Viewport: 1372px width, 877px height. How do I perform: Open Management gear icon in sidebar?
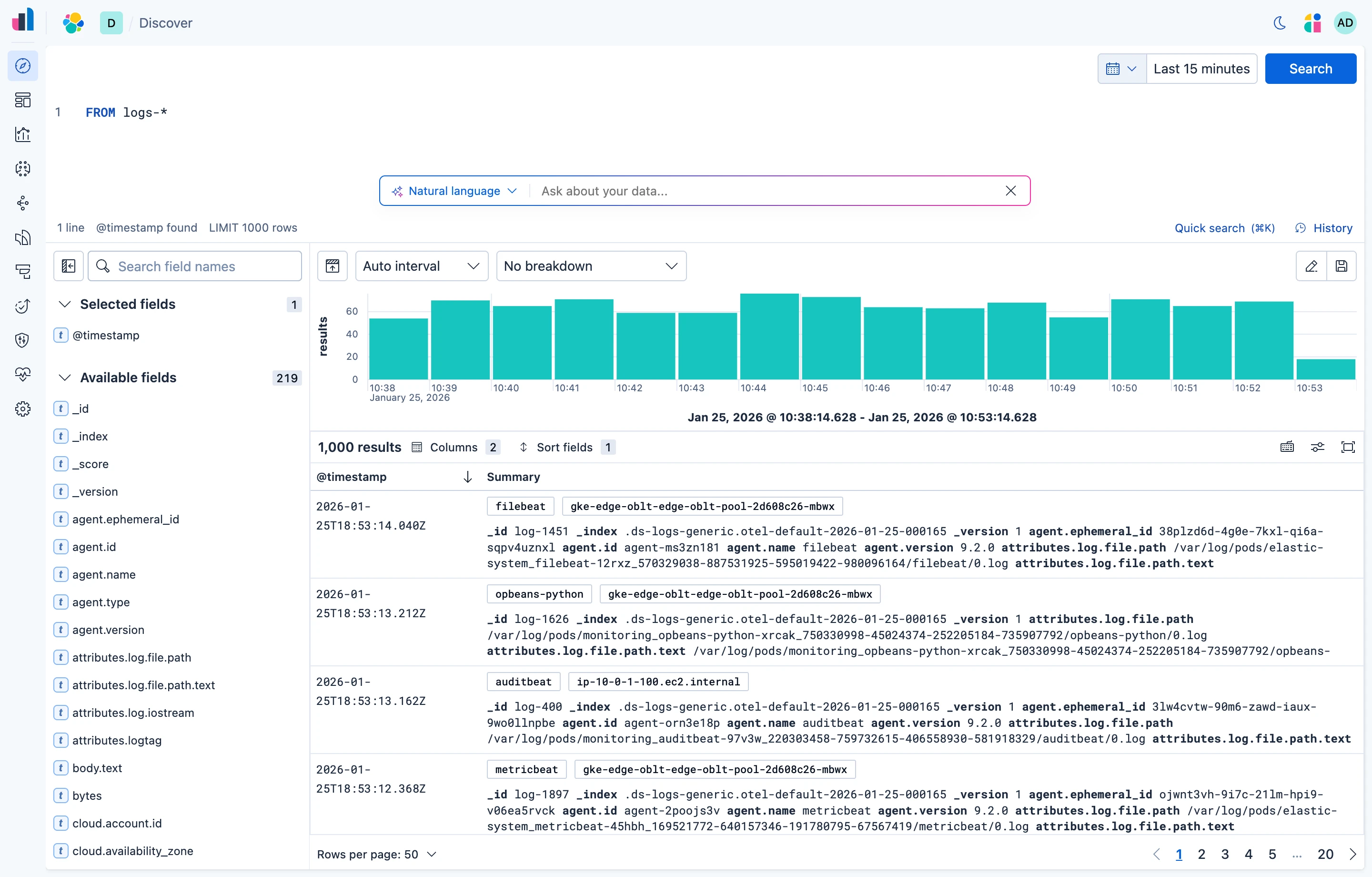(23, 409)
